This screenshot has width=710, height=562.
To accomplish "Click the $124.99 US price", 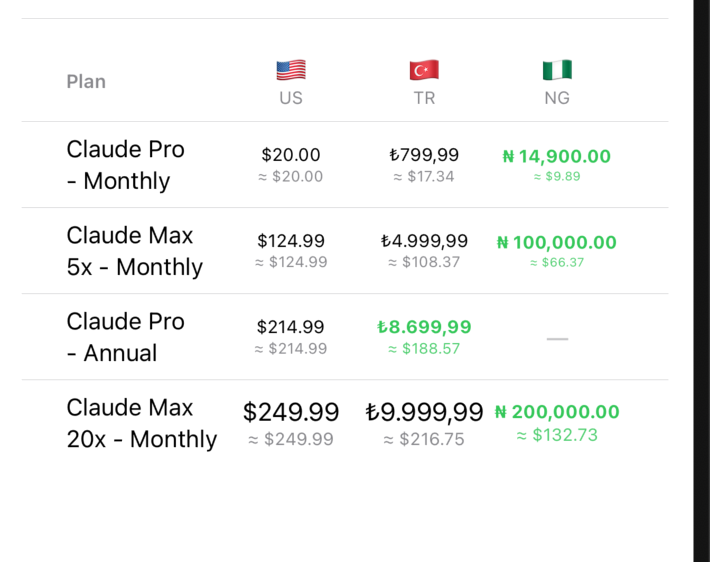I will (291, 241).
